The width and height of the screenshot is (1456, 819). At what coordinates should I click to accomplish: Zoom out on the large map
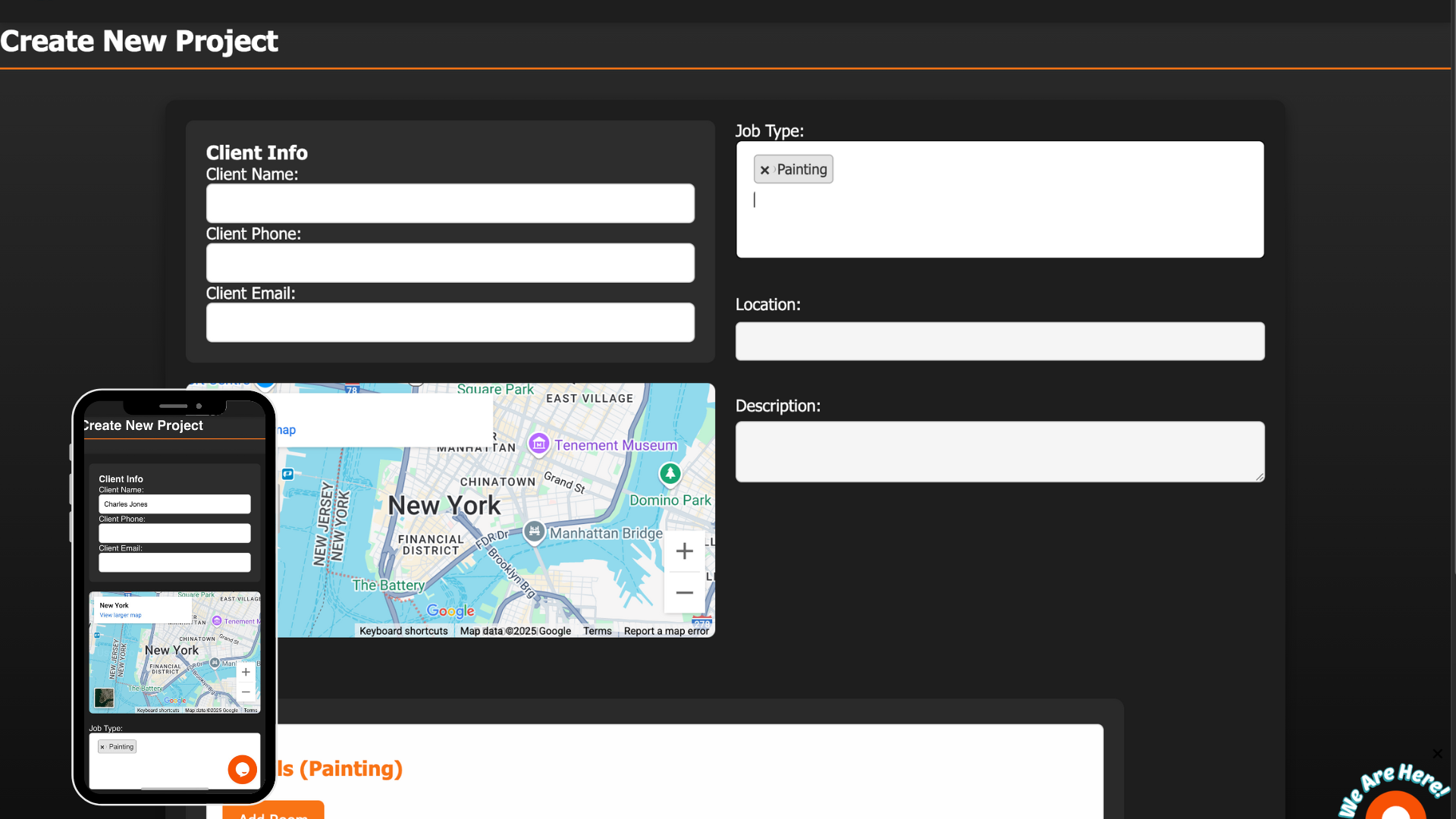684,593
